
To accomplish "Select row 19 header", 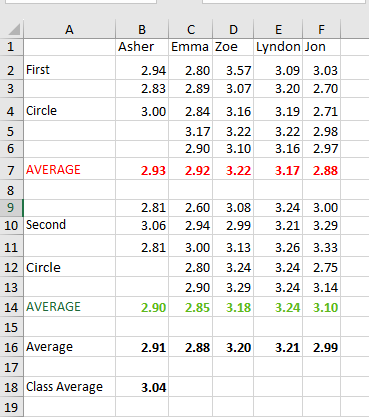I will point(11,407).
